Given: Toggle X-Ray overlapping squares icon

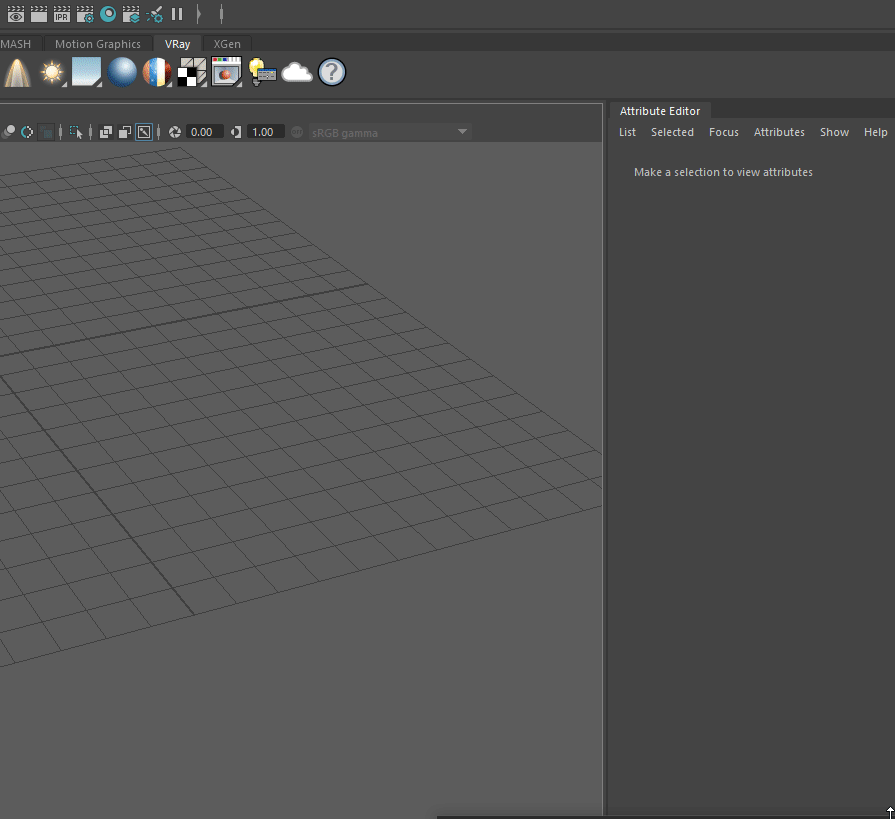Looking at the screenshot, I should (x=106, y=132).
